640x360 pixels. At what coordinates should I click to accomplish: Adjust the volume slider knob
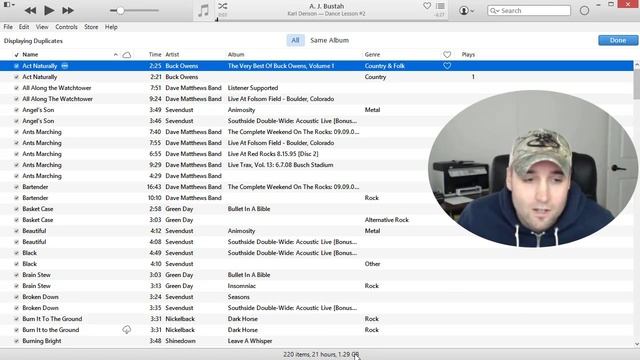(120, 11)
